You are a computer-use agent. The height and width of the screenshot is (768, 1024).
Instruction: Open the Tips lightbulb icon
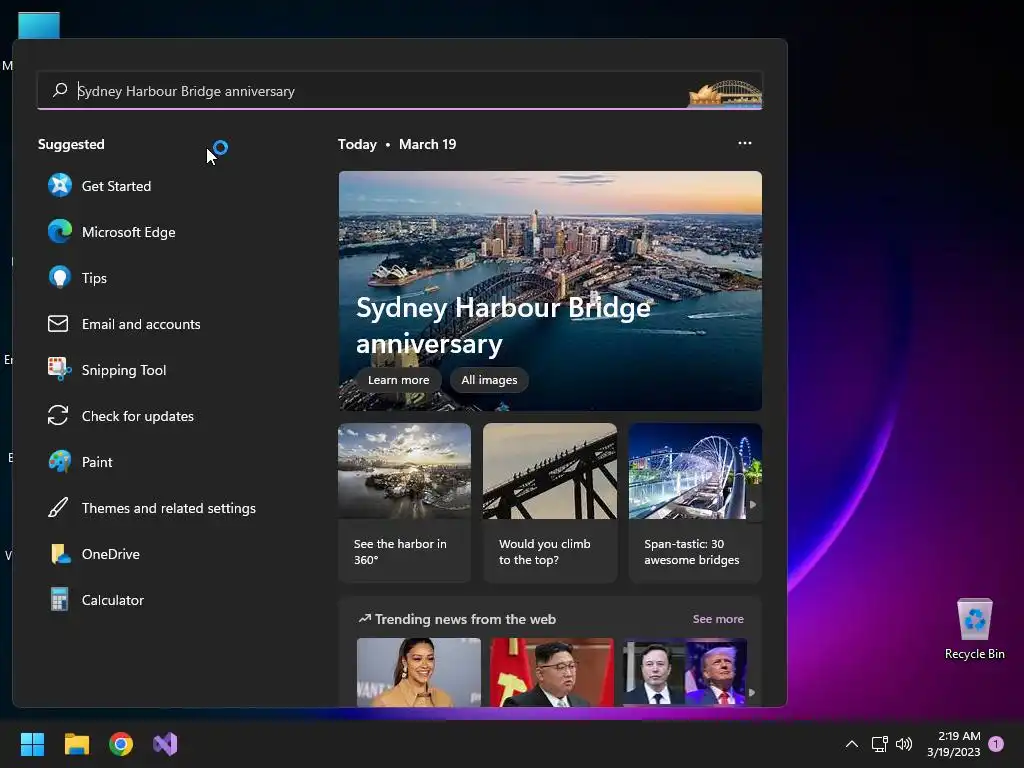59,278
